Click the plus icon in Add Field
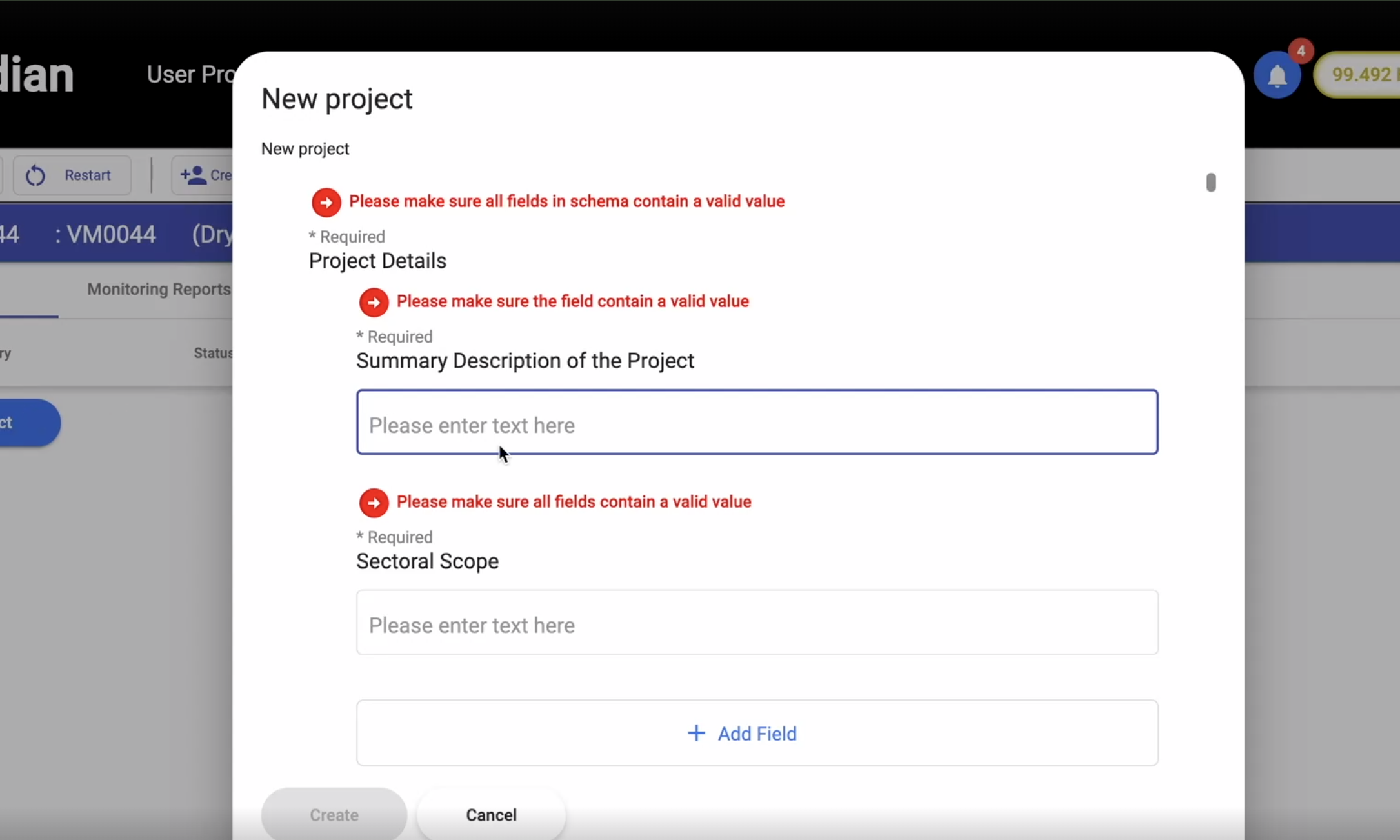Image resolution: width=1400 pixels, height=840 pixels. point(696,734)
